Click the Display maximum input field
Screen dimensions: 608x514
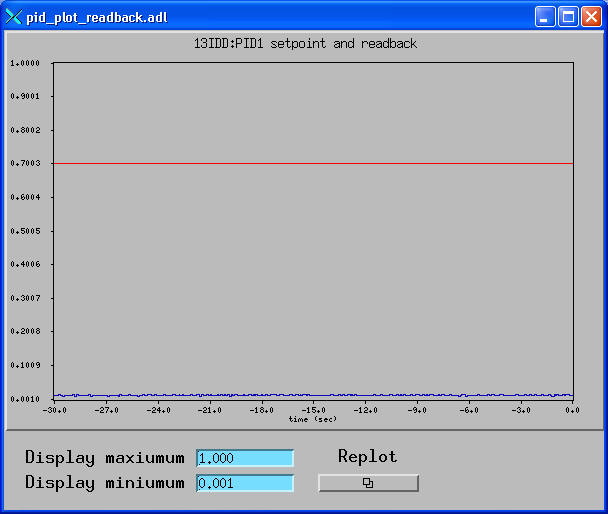245,458
